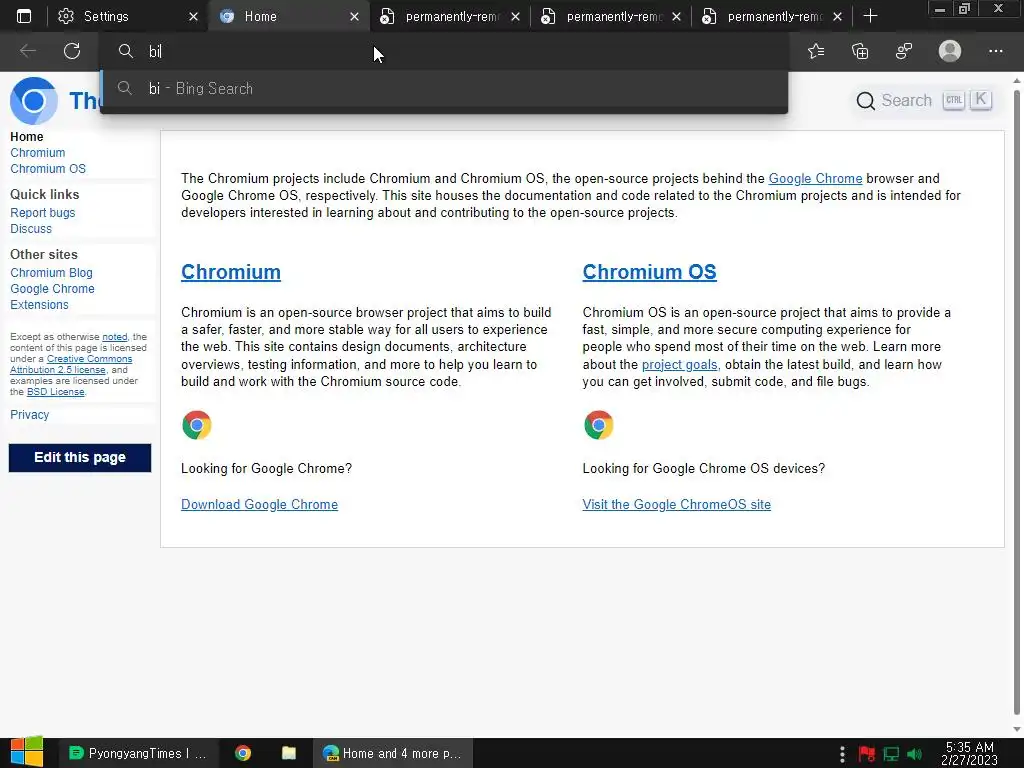
Task: Open the Privacy link
Action: [x=29, y=415]
